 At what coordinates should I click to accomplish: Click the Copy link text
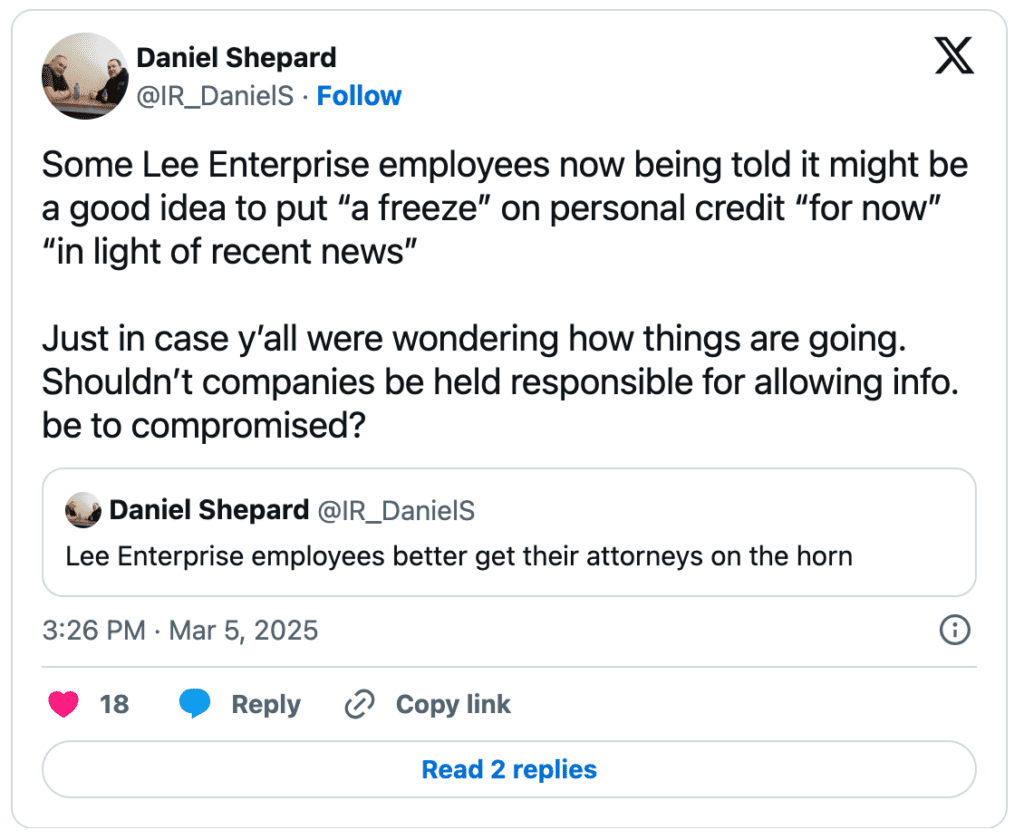pyautogui.click(x=453, y=704)
